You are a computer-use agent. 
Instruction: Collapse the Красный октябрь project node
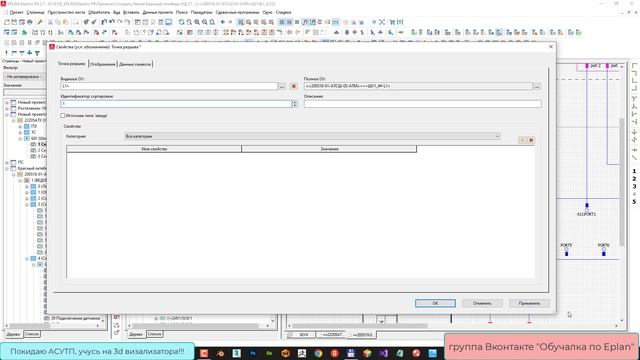click(x=7, y=169)
